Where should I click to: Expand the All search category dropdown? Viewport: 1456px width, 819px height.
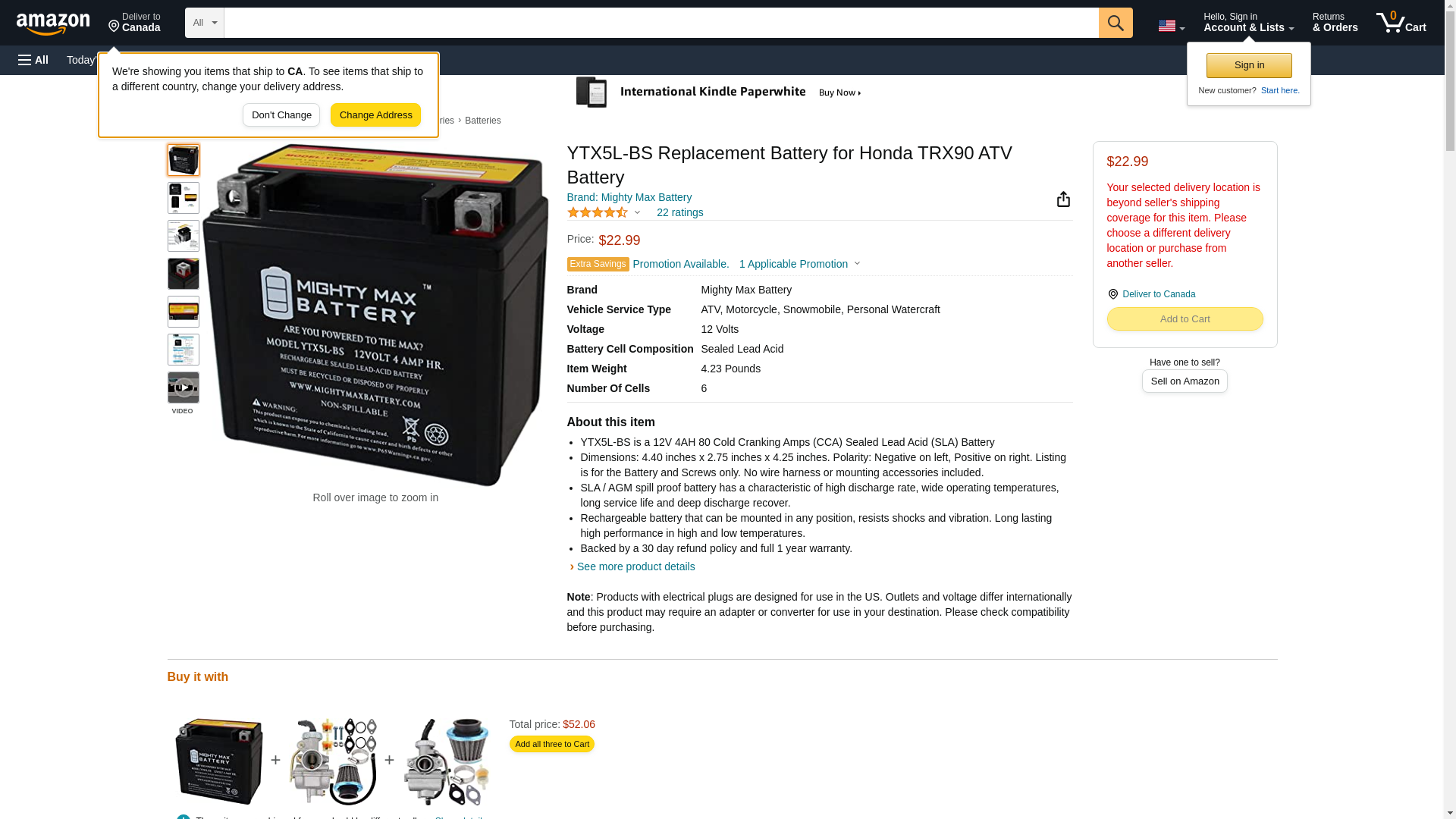[204, 23]
